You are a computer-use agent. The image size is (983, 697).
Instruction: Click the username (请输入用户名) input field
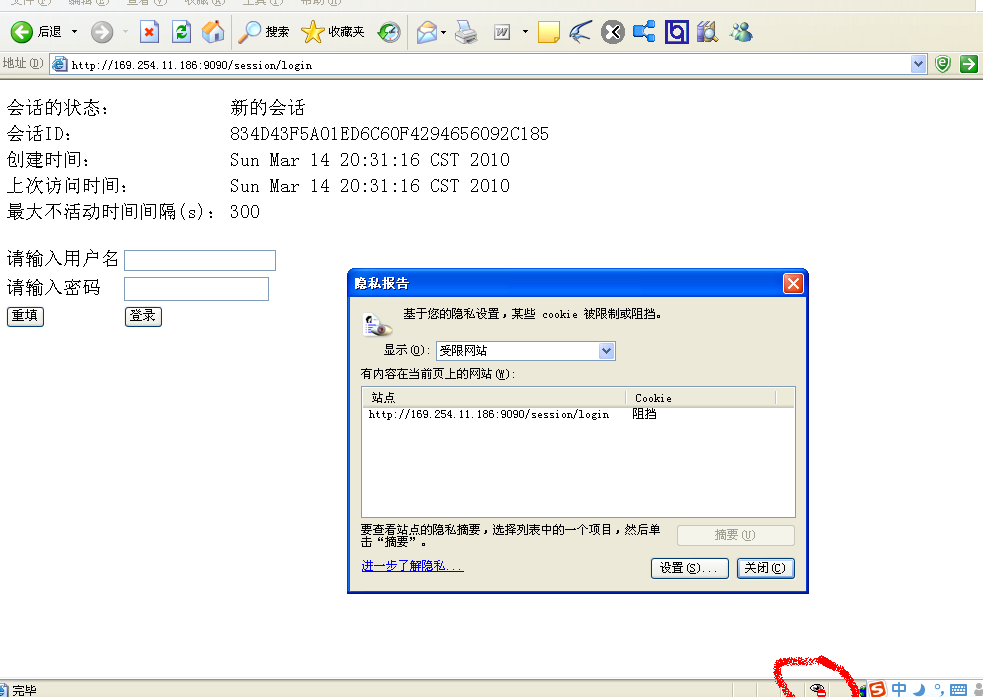click(x=200, y=260)
